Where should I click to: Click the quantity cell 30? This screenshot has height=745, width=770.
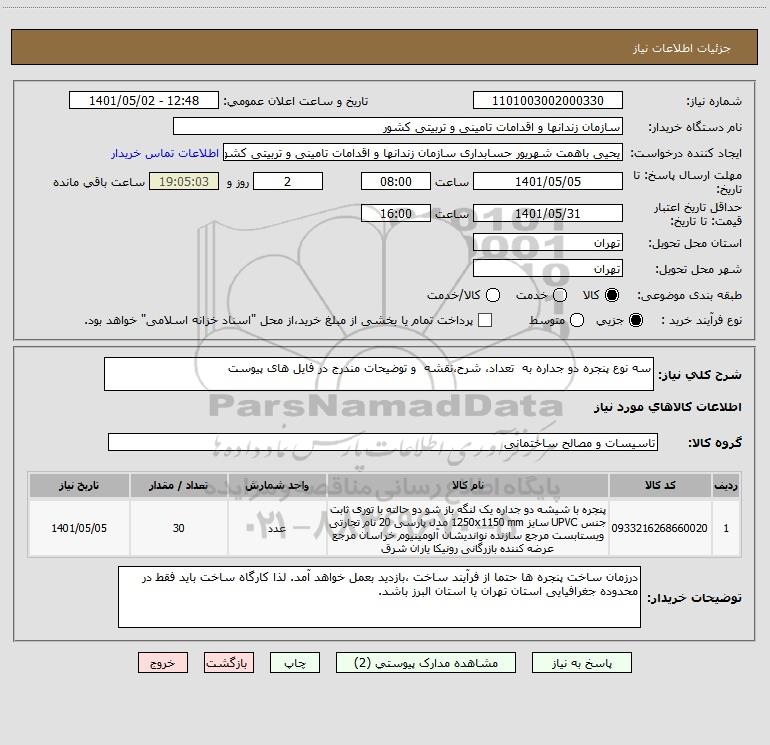point(178,528)
